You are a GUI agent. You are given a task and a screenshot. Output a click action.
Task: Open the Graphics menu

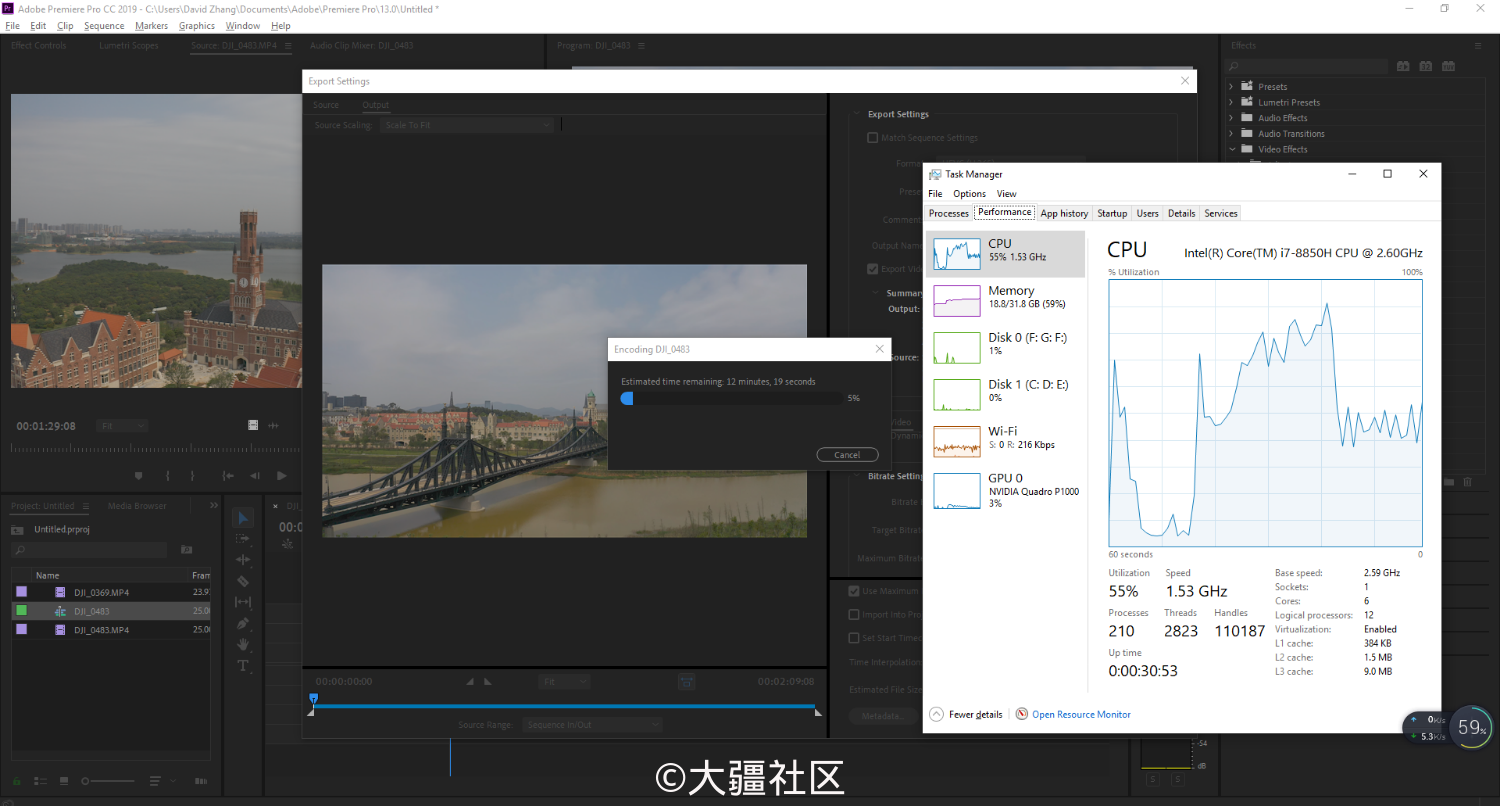197,26
